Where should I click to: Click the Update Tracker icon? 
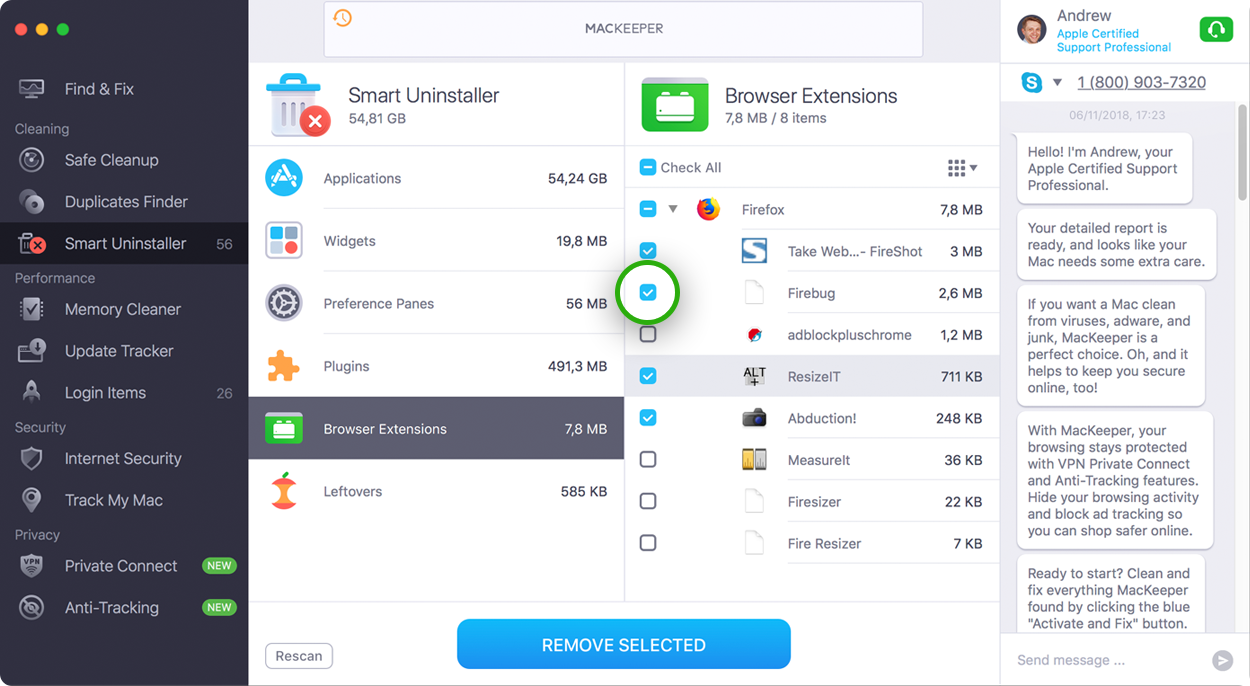click(32, 351)
